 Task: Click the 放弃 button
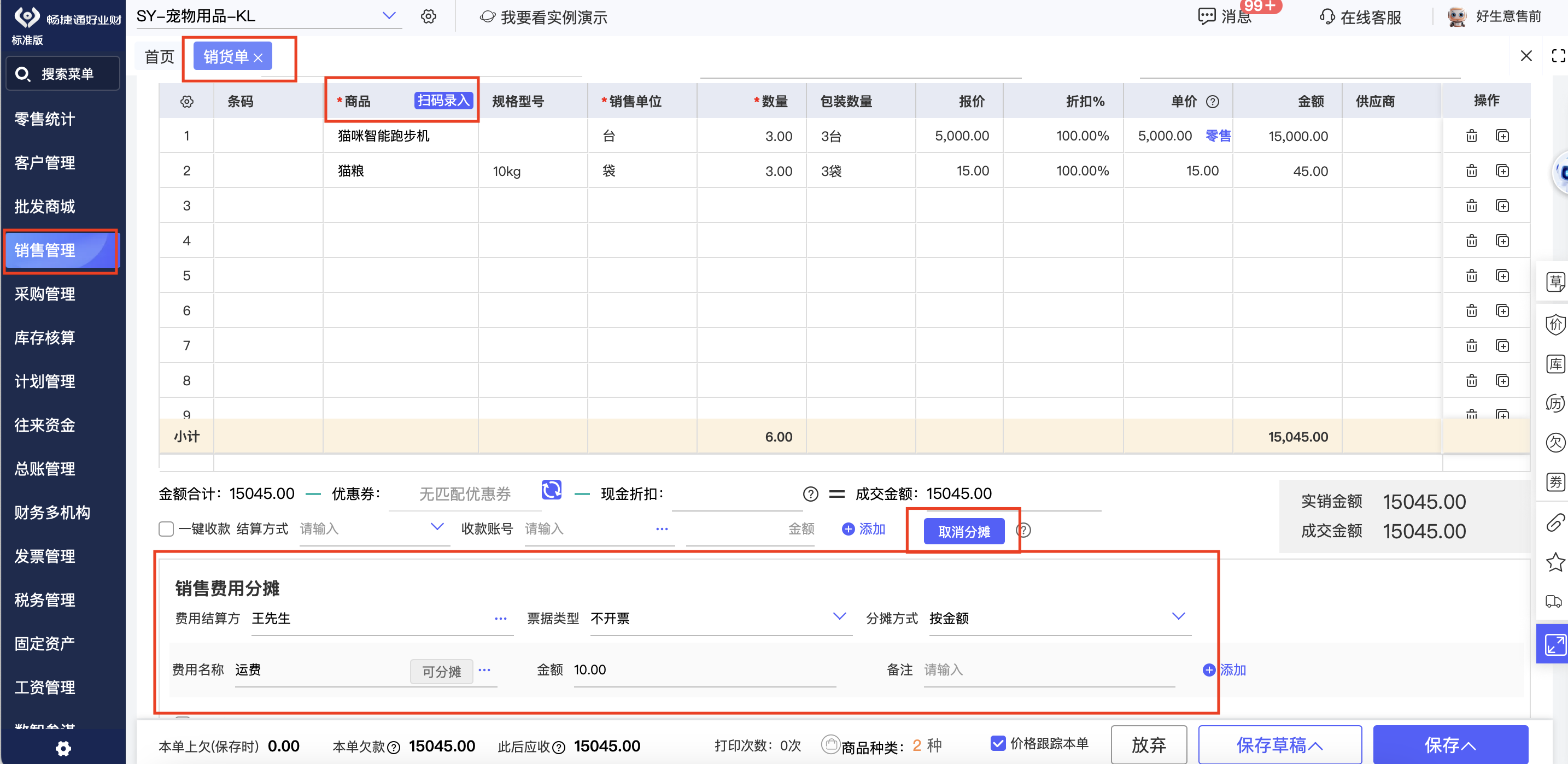pos(1149,744)
